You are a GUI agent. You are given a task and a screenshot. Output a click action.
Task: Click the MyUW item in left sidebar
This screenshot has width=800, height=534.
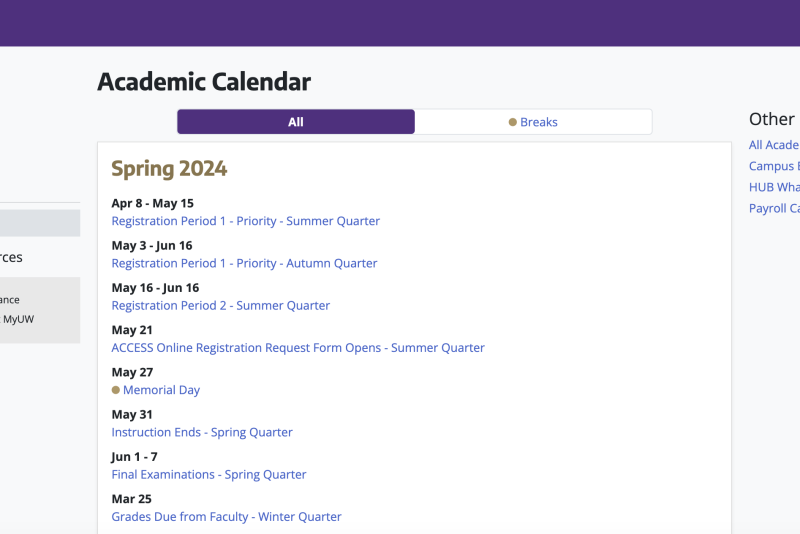pos(17,319)
